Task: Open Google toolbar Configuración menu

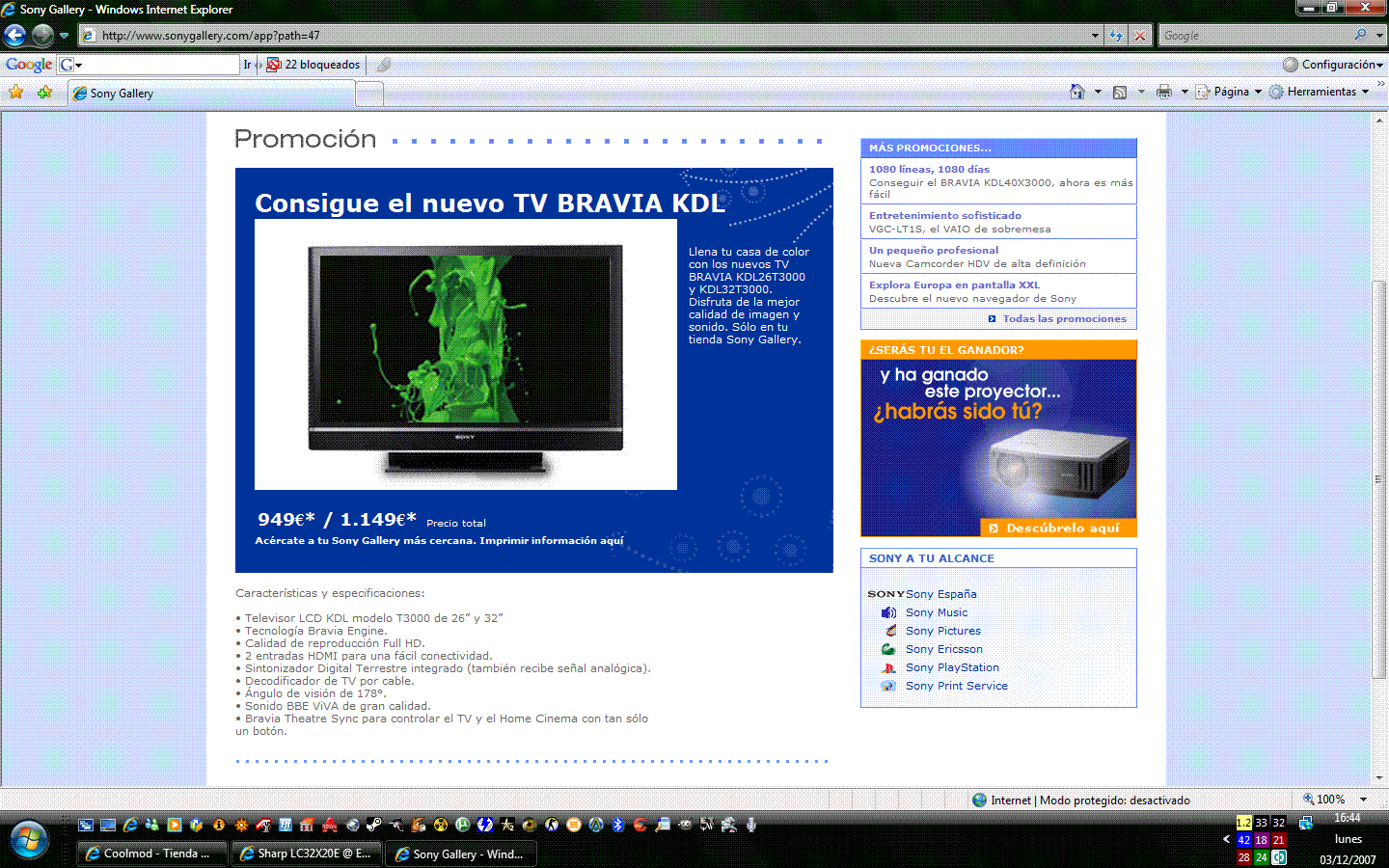Action: 1333,65
